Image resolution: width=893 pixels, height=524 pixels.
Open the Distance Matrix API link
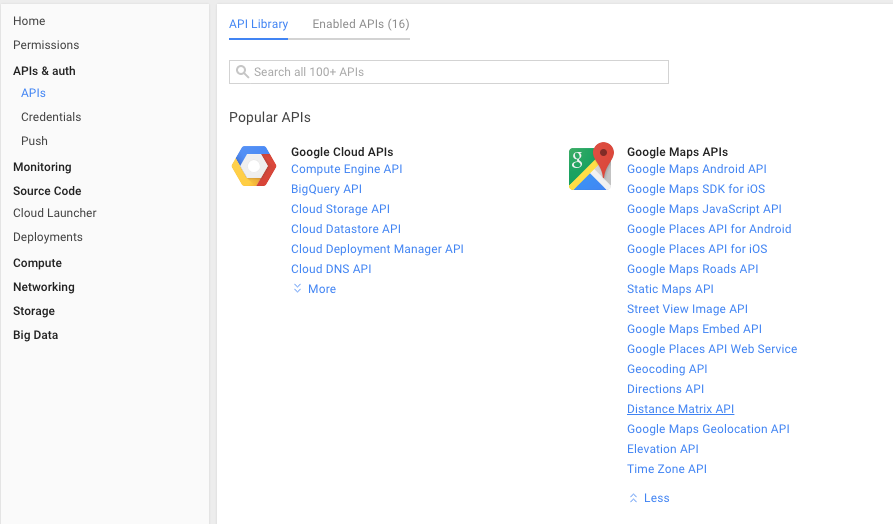[681, 409]
